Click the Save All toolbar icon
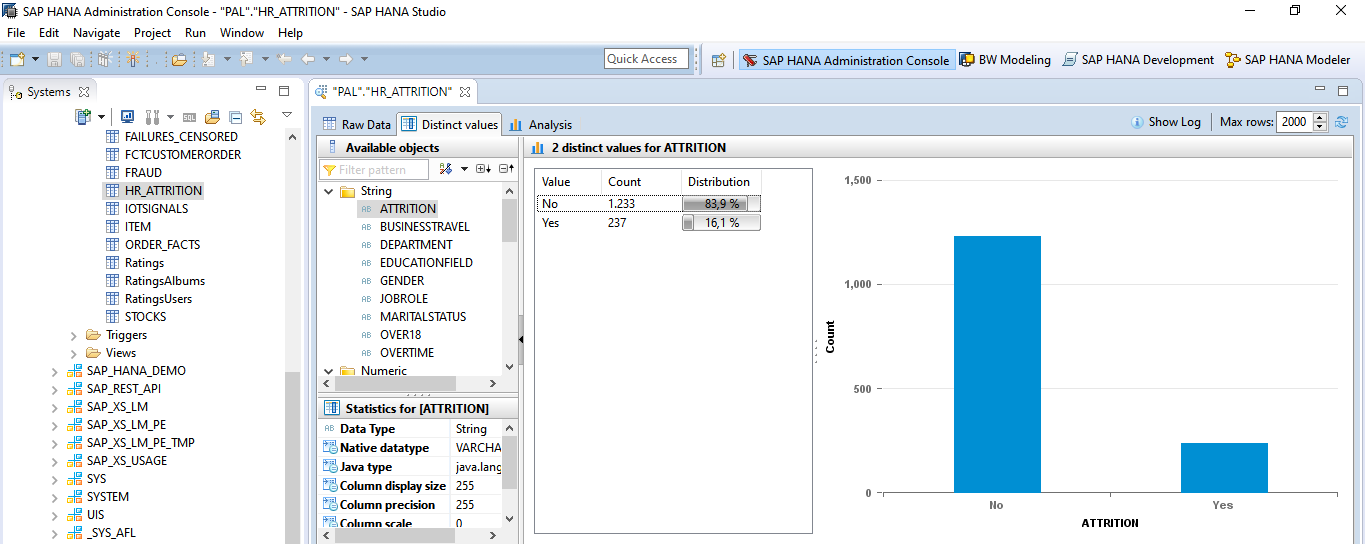 (x=77, y=60)
